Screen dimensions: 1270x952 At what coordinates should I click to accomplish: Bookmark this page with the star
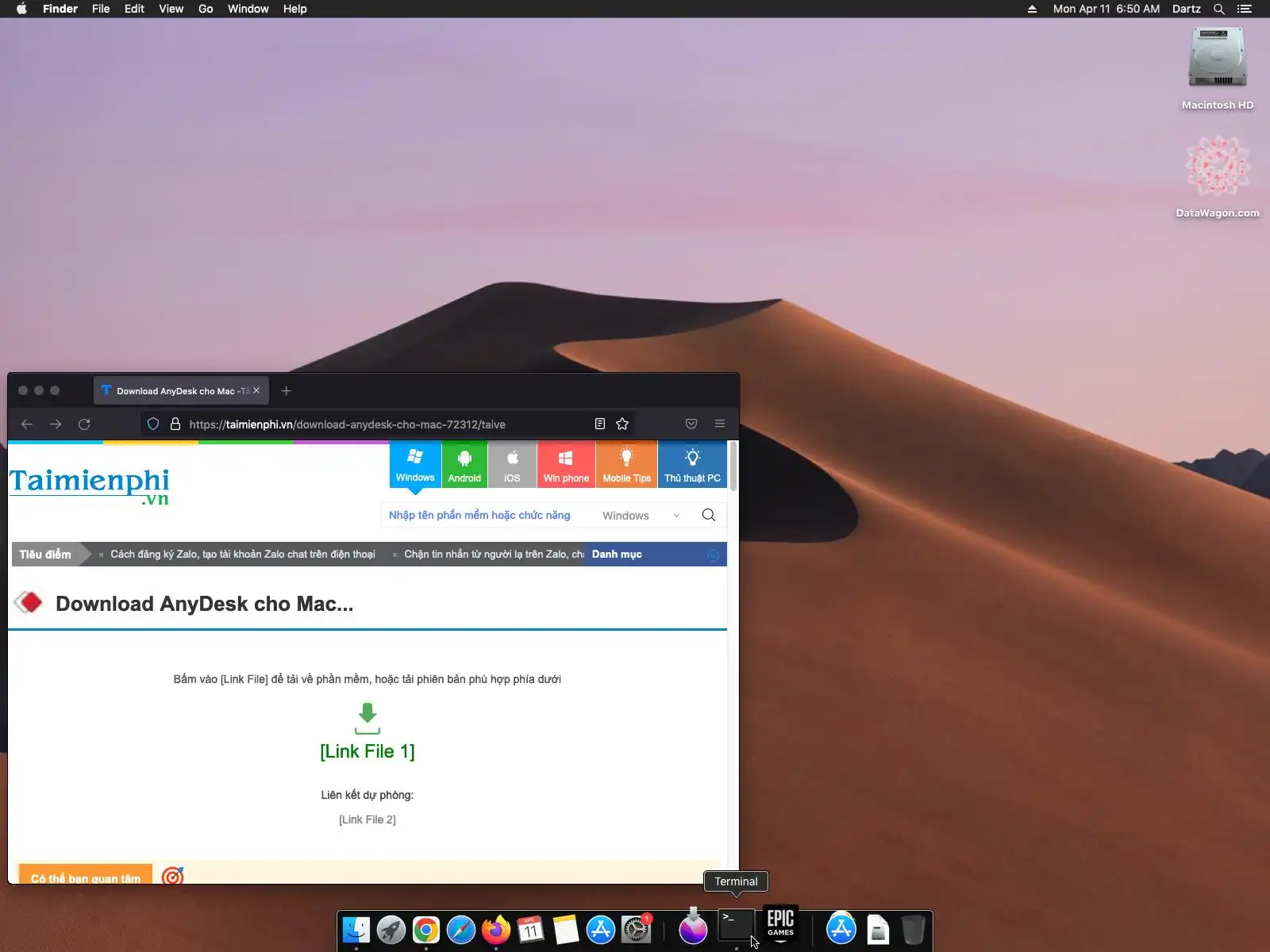pyautogui.click(x=622, y=424)
